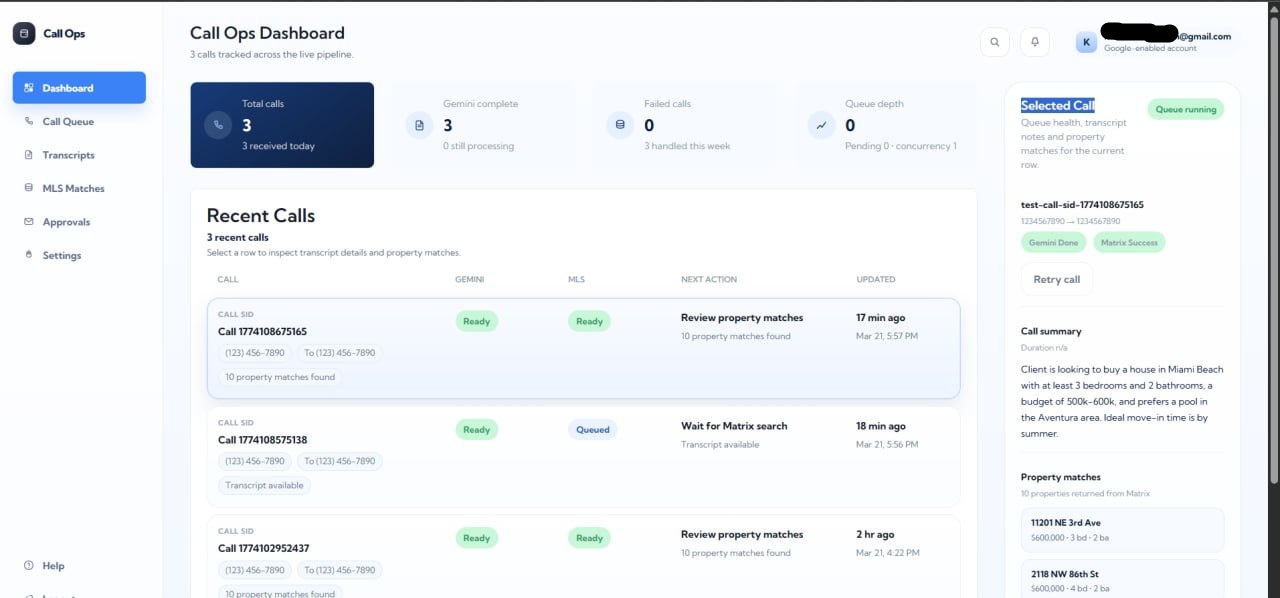The image size is (1280, 598).
Task: Click the Total calls card
Action: 282,125
